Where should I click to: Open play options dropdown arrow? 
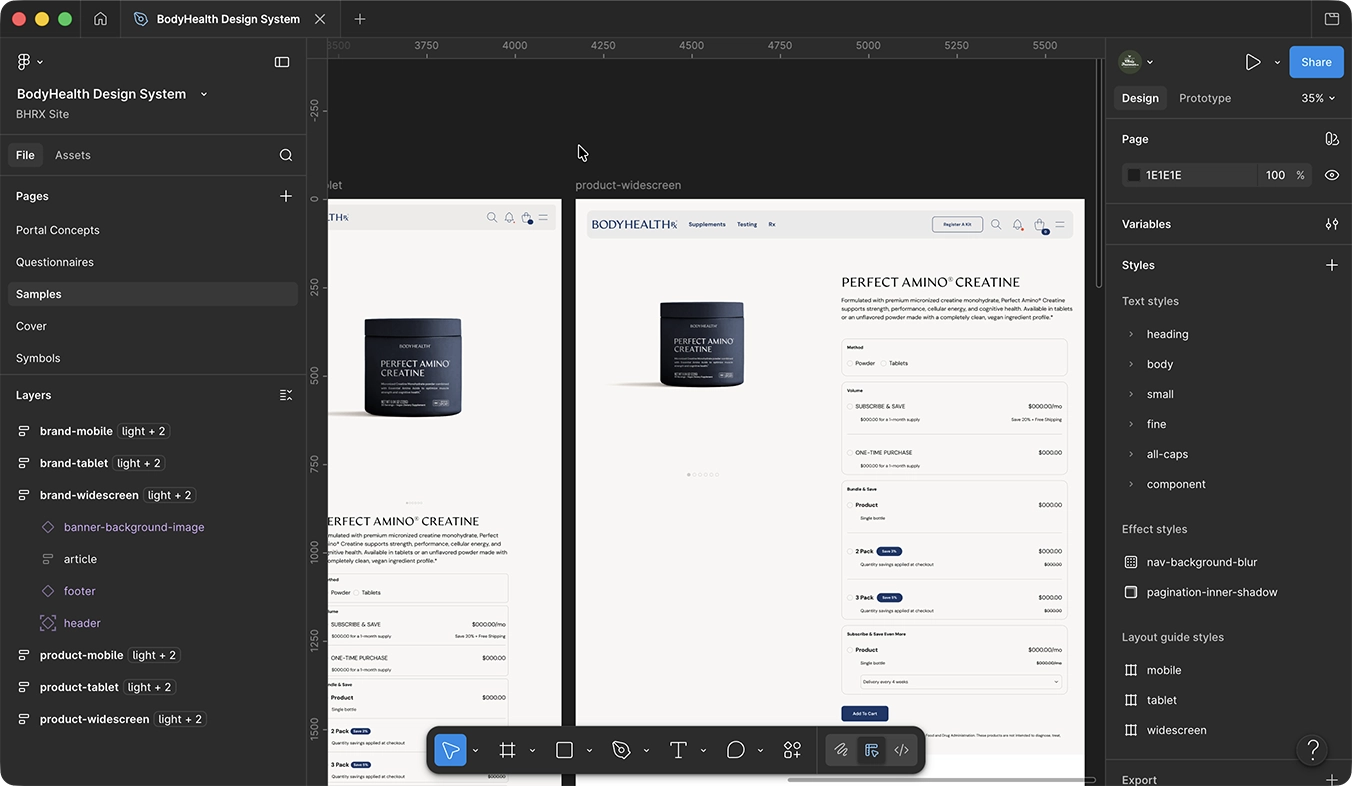click(x=1277, y=62)
